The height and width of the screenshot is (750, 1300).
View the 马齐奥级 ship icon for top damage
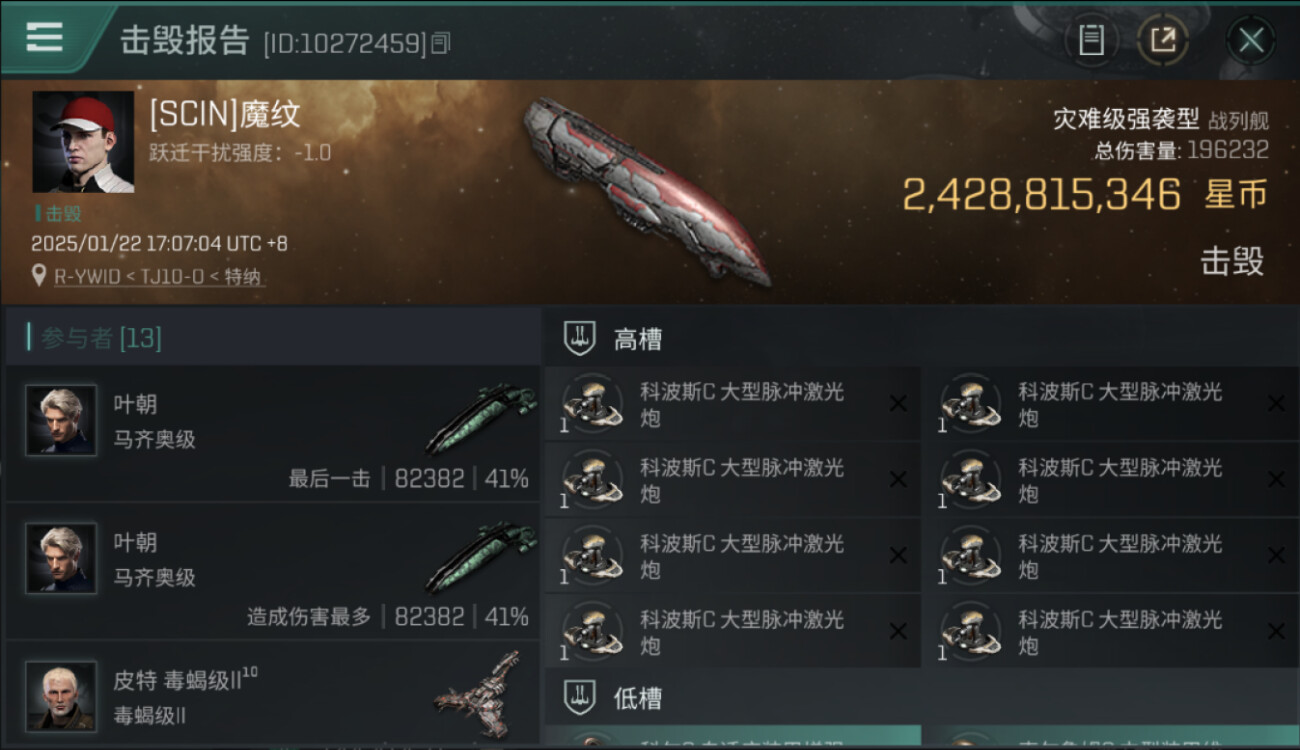click(x=481, y=555)
